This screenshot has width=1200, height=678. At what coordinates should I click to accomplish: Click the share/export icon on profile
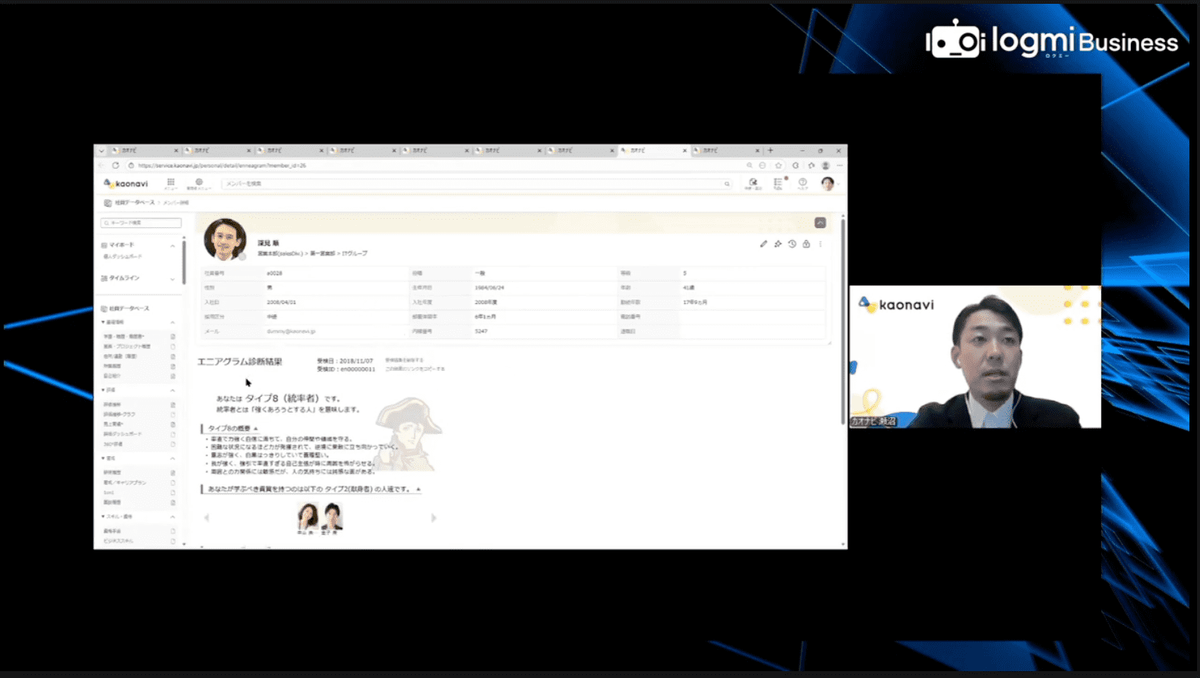coord(806,243)
